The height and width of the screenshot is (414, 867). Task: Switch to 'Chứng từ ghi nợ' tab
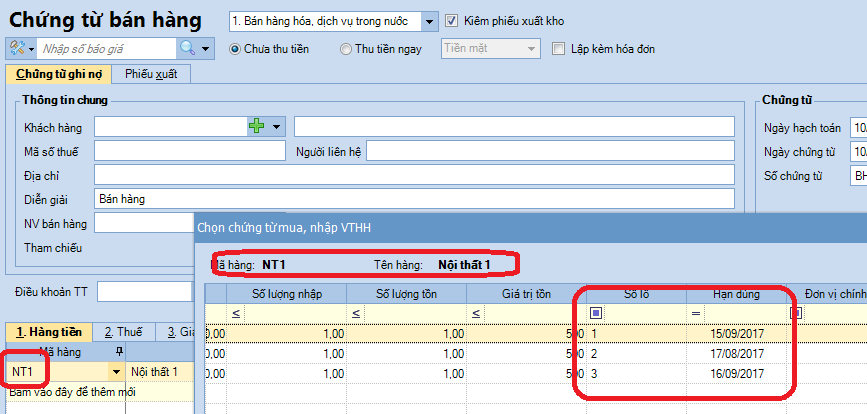tap(59, 74)
